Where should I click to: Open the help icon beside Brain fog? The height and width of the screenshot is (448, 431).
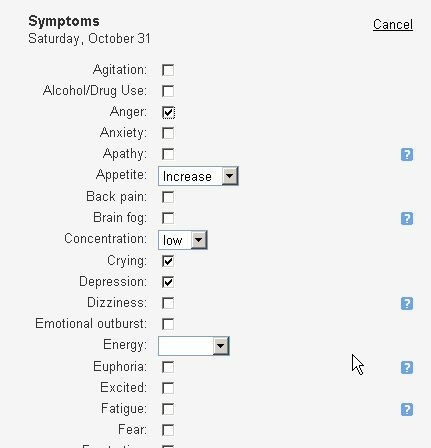coord(407,219)
